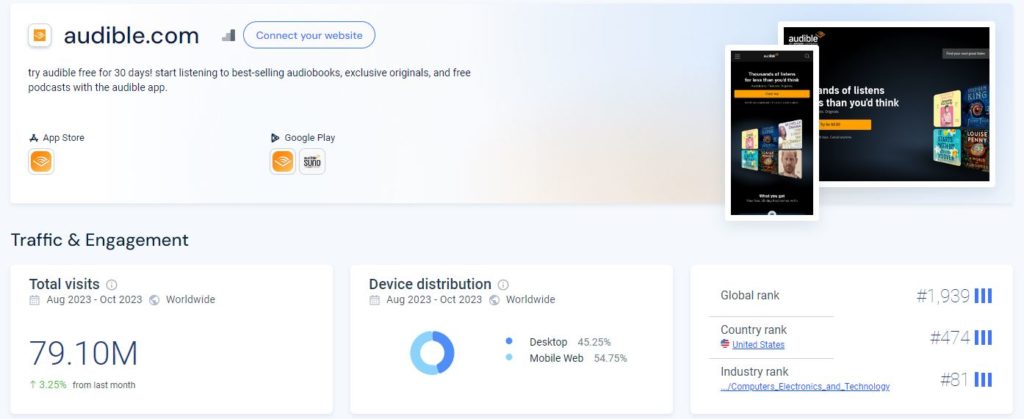Click the 79.10M total visits value
This screenshot has width=1024, height=419.
[84, 353]
